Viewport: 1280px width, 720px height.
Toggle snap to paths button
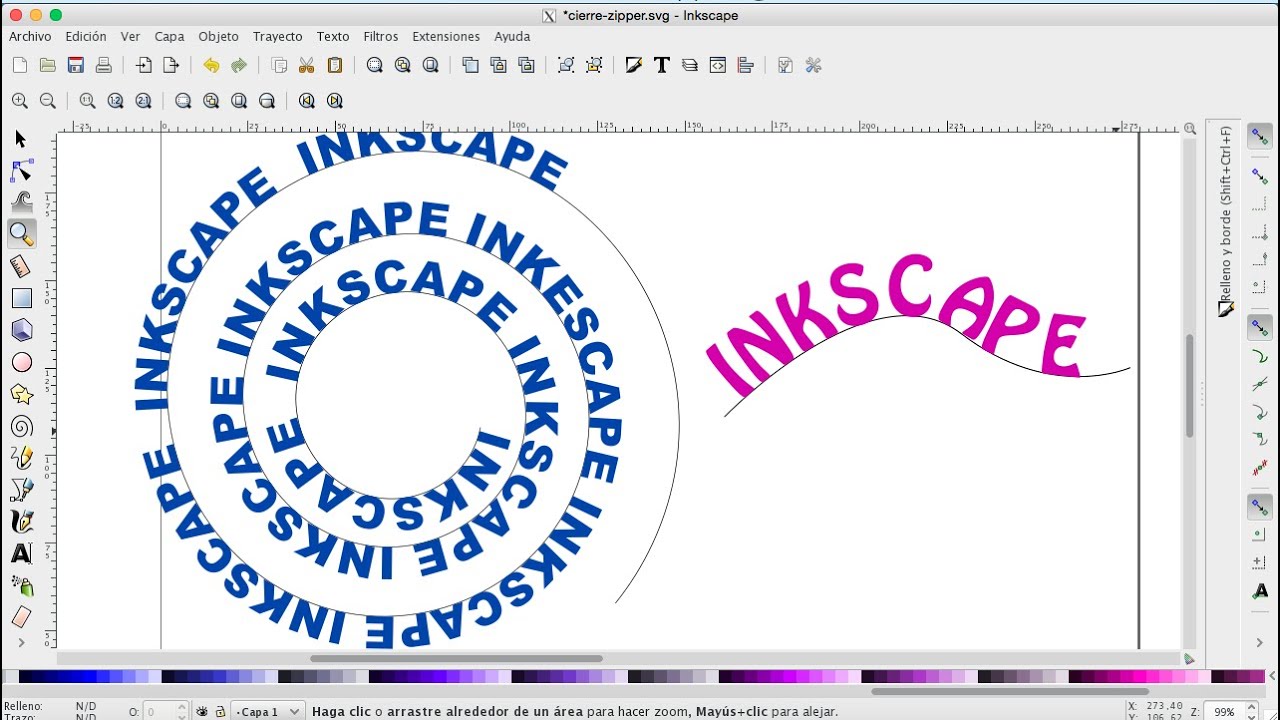tap(1259, 357)
